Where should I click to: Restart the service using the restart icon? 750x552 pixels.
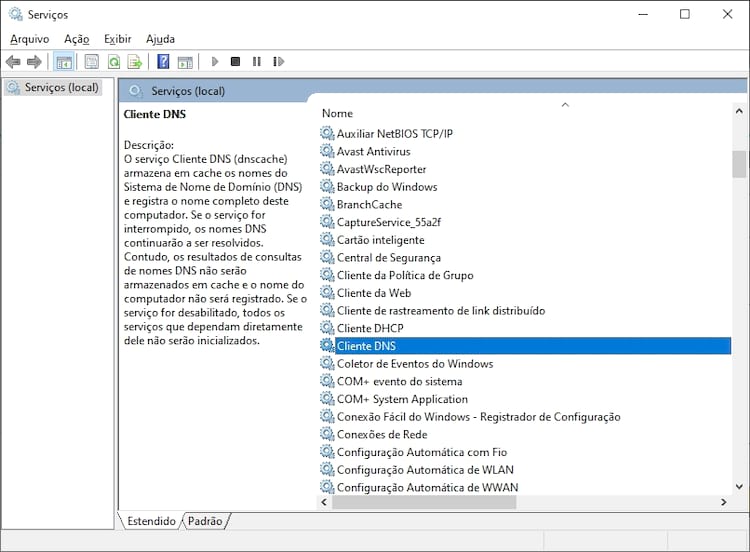click(277, 62)
